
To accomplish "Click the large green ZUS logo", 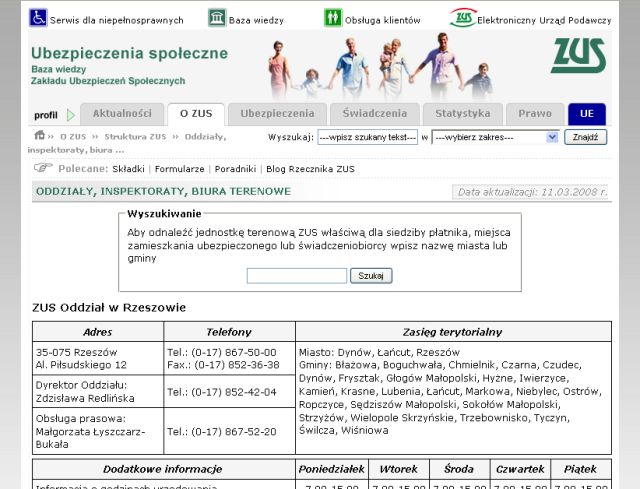I will 578,57.
